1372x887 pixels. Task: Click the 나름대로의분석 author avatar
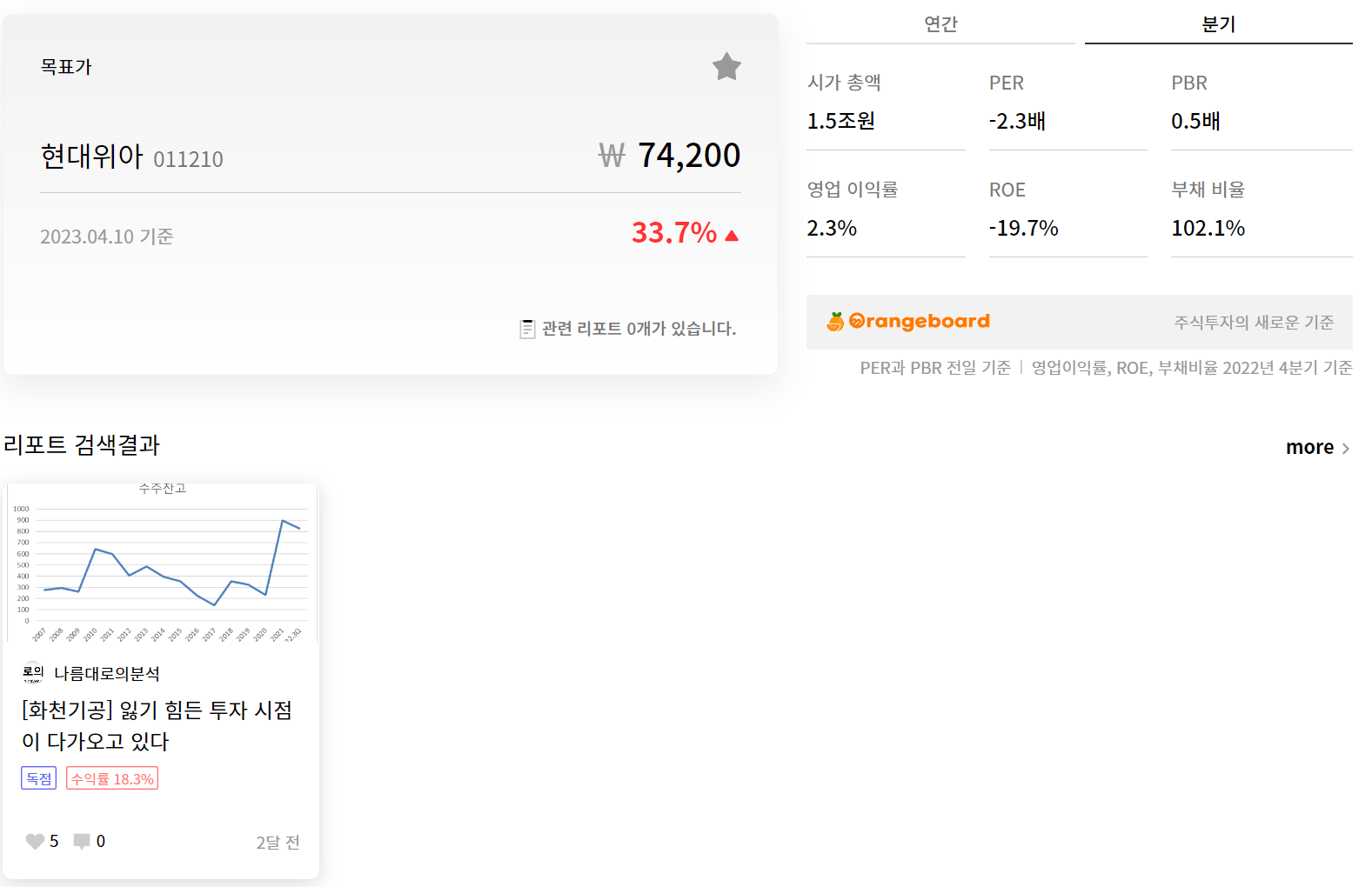[x=33, y=673]
